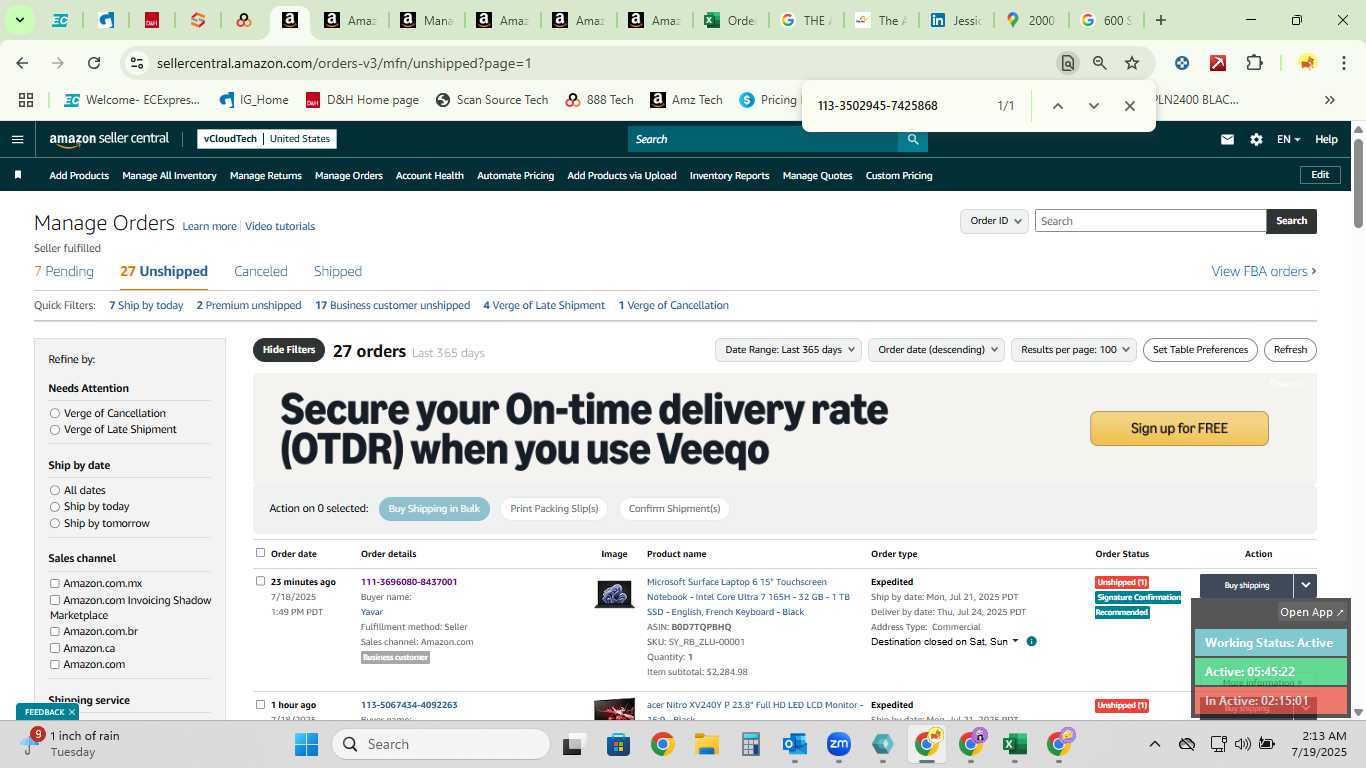The image size is (1366, 768).
Task: Filter by 7 Ship by today quick link
Action: point(146,305)
